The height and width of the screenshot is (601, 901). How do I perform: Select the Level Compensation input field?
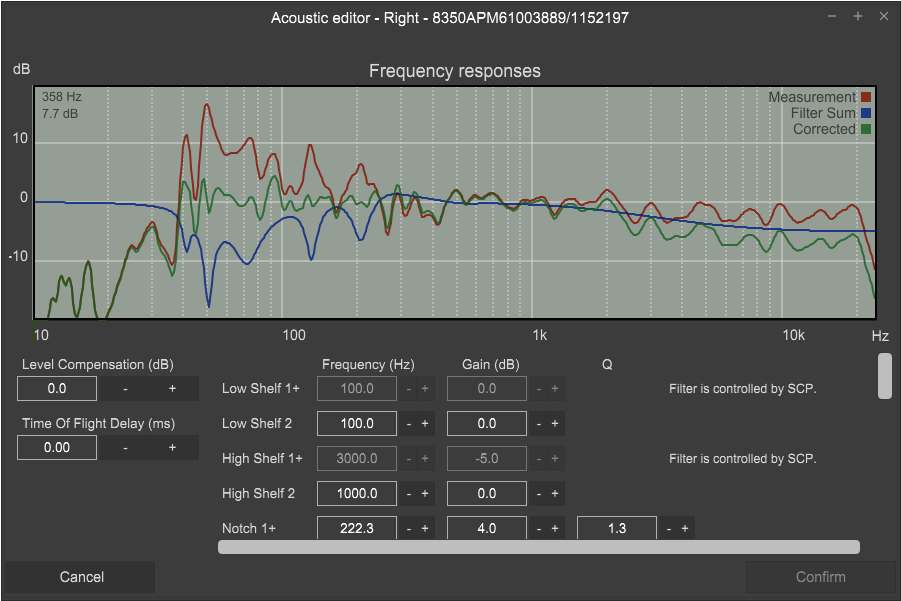tap(57, 388)
